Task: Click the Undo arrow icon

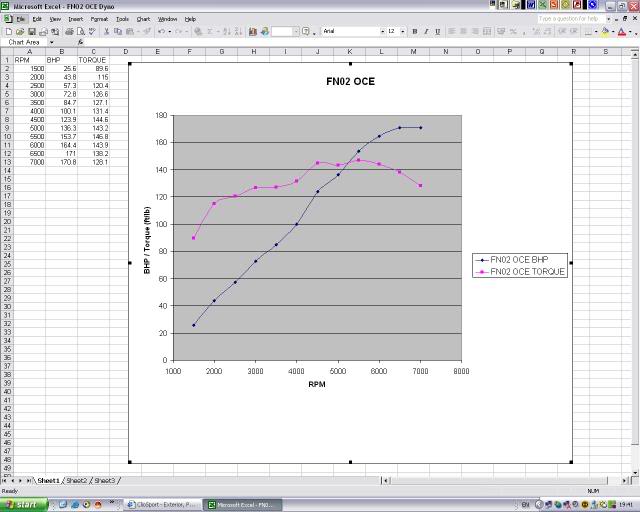Action: click(162, 31)
